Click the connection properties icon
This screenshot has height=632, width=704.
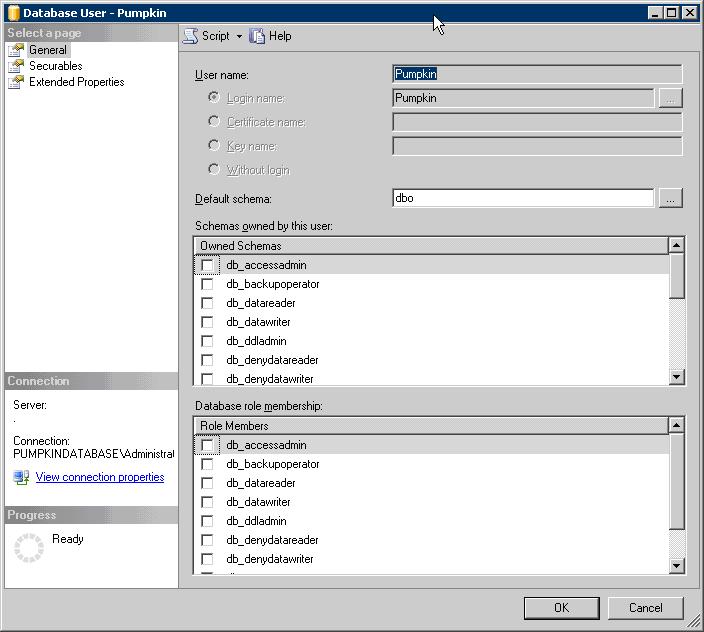point(21,478)
